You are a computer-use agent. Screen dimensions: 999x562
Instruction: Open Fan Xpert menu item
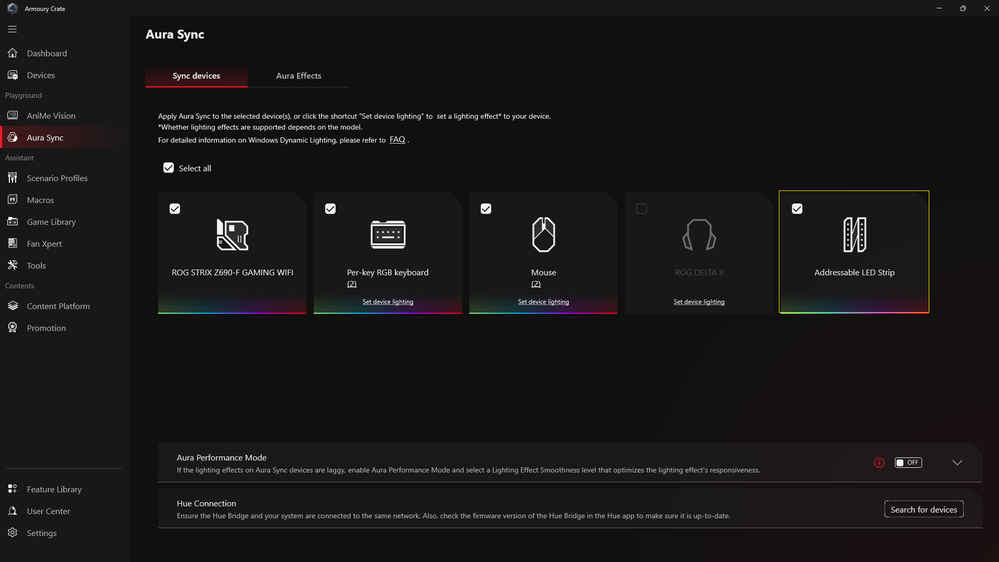coord(44,243)
